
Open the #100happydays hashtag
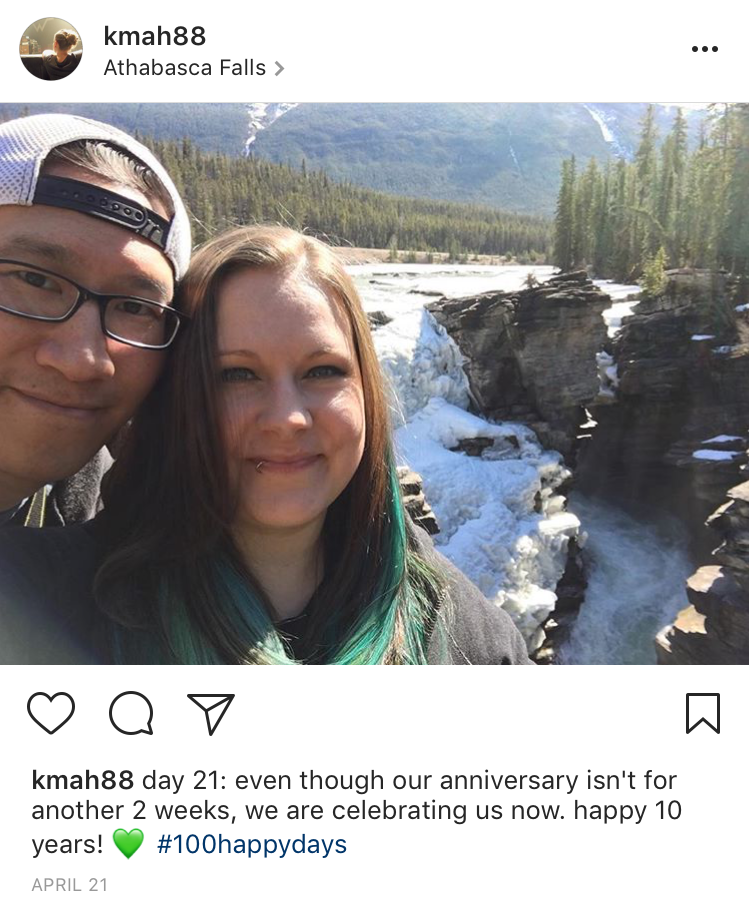pos(252,844)
